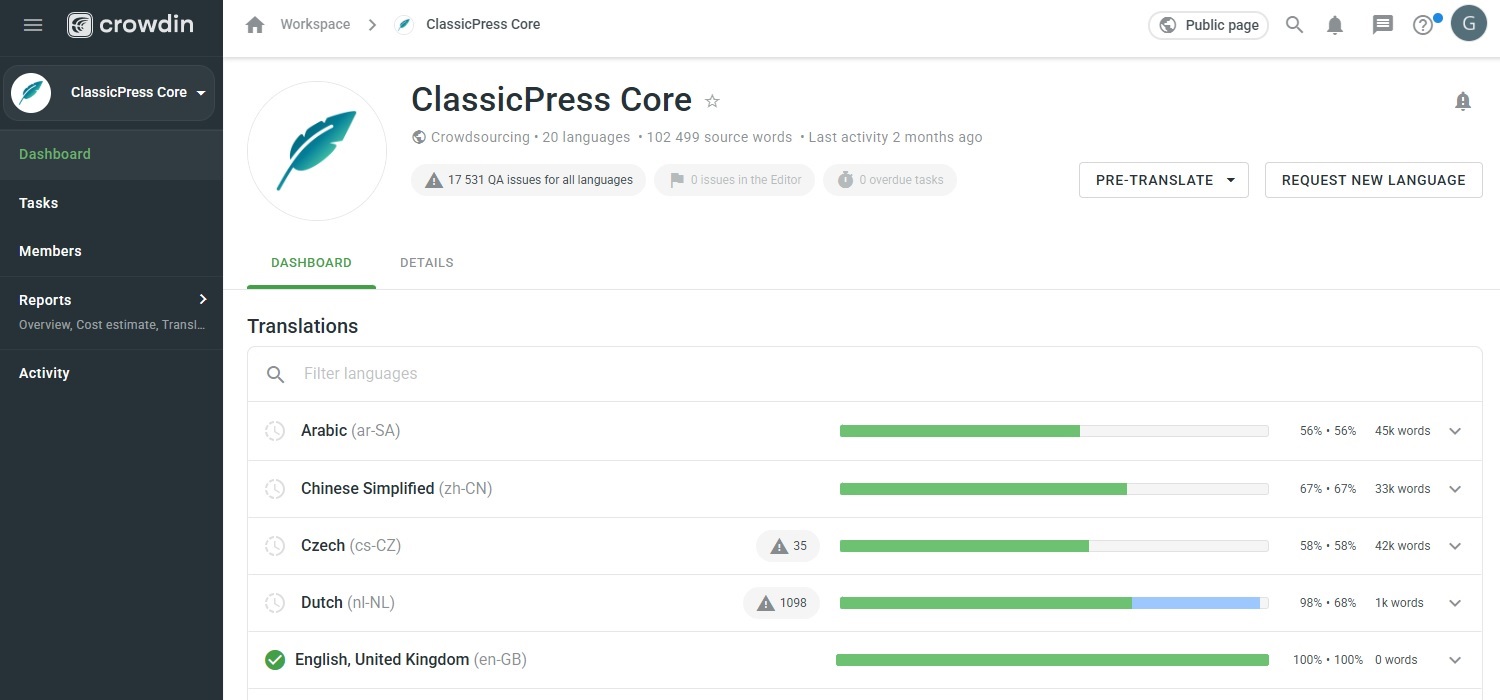Image resolution: width=1500 pixels, height=700 pixels.
Task: Expand the Arabic language row chevron
Action: click(1455, 431)
